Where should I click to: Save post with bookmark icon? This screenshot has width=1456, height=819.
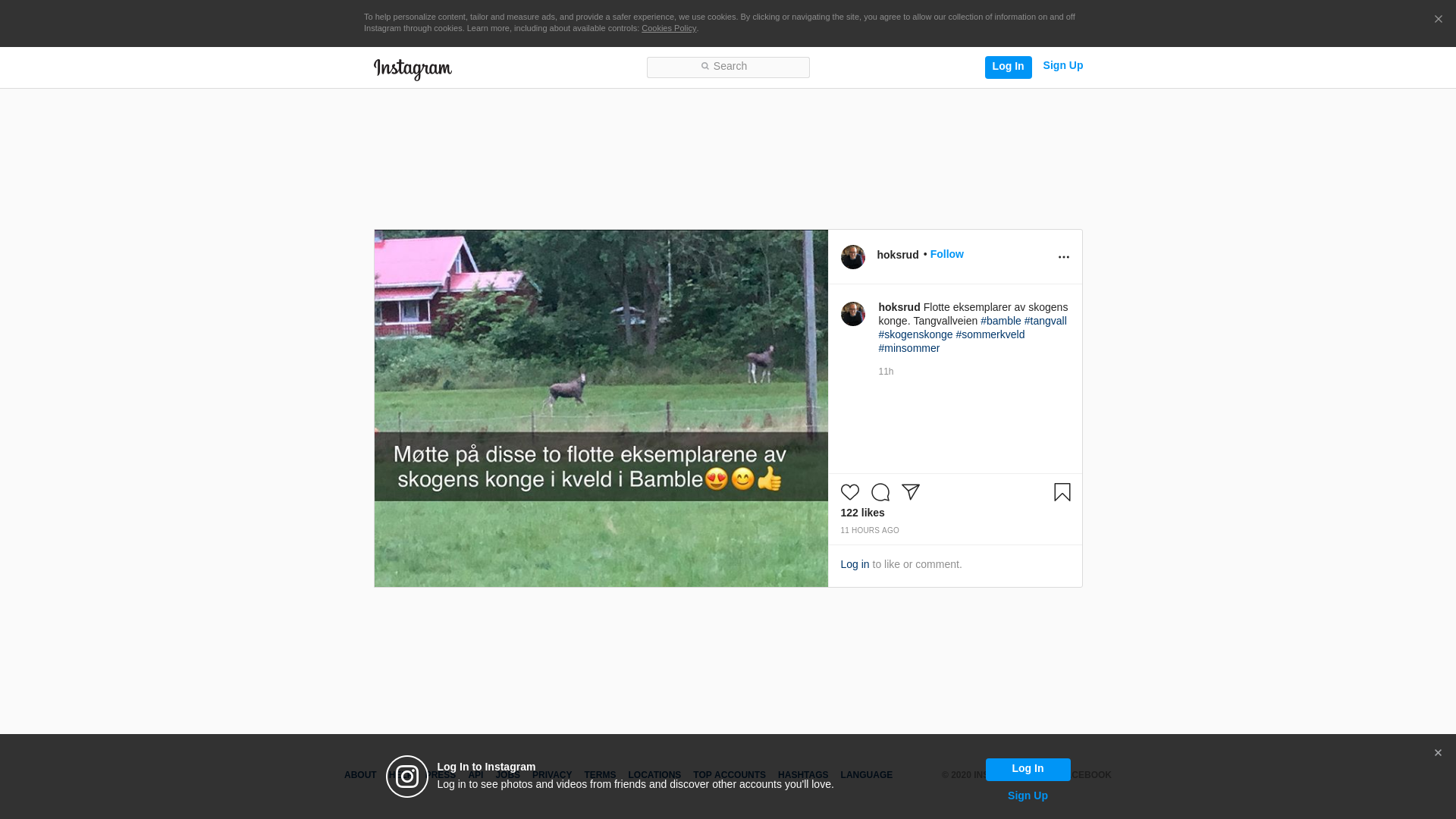[x=1062, y=492]
